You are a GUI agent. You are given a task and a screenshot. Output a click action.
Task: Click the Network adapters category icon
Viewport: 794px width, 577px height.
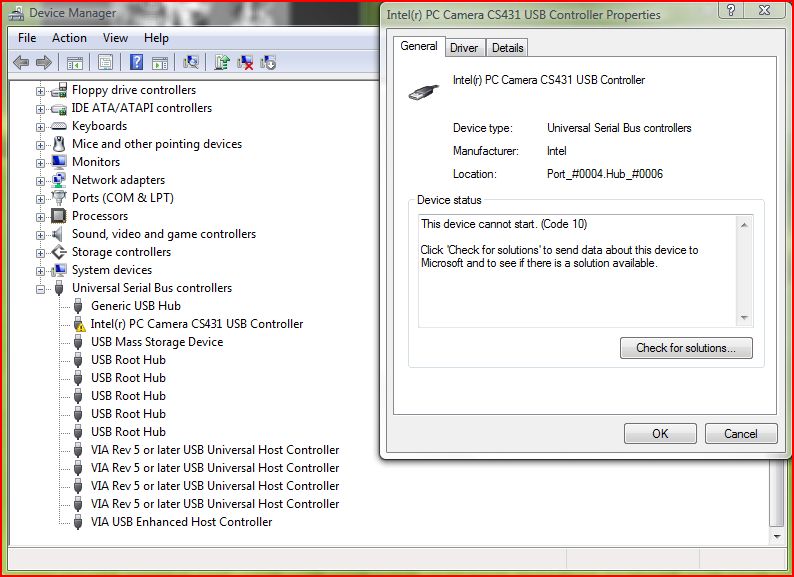[59, 180]
